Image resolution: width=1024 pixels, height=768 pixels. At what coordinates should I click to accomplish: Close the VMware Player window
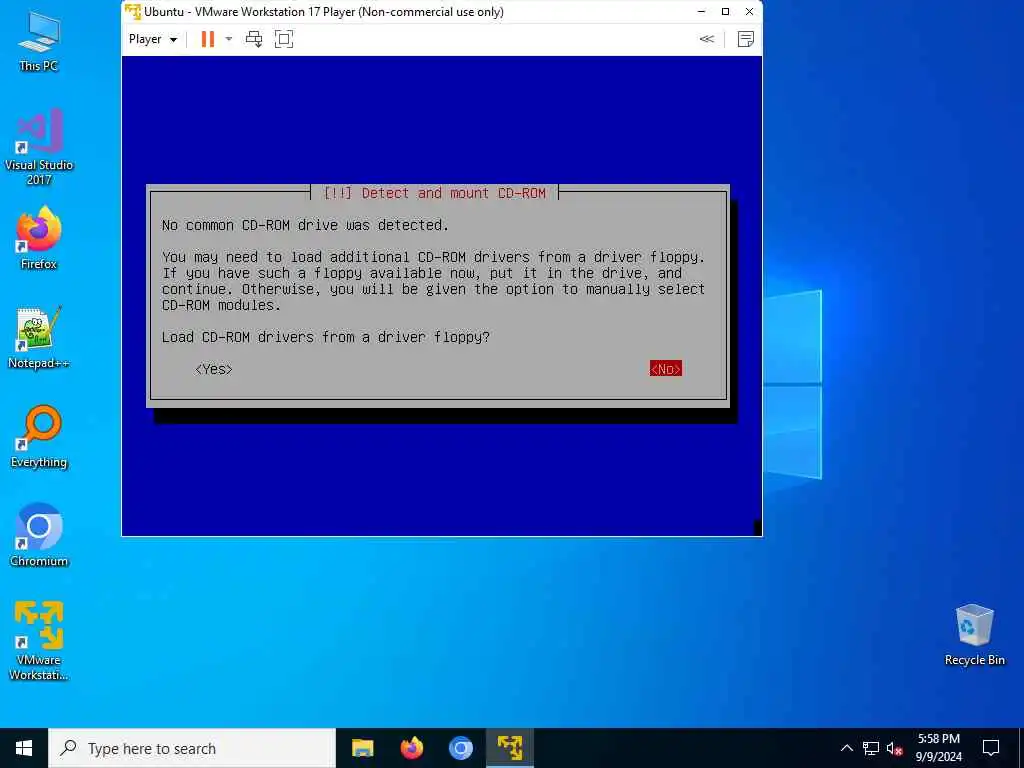tap(750, 12)
